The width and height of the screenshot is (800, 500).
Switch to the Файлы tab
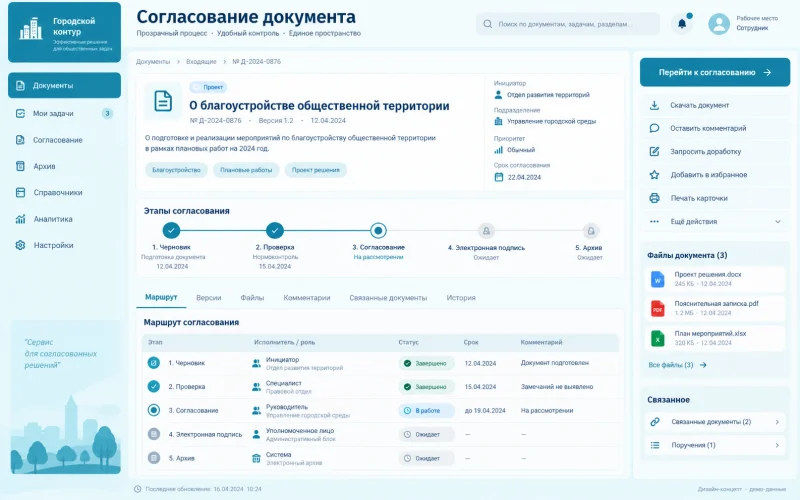click(x=252, y=297)
